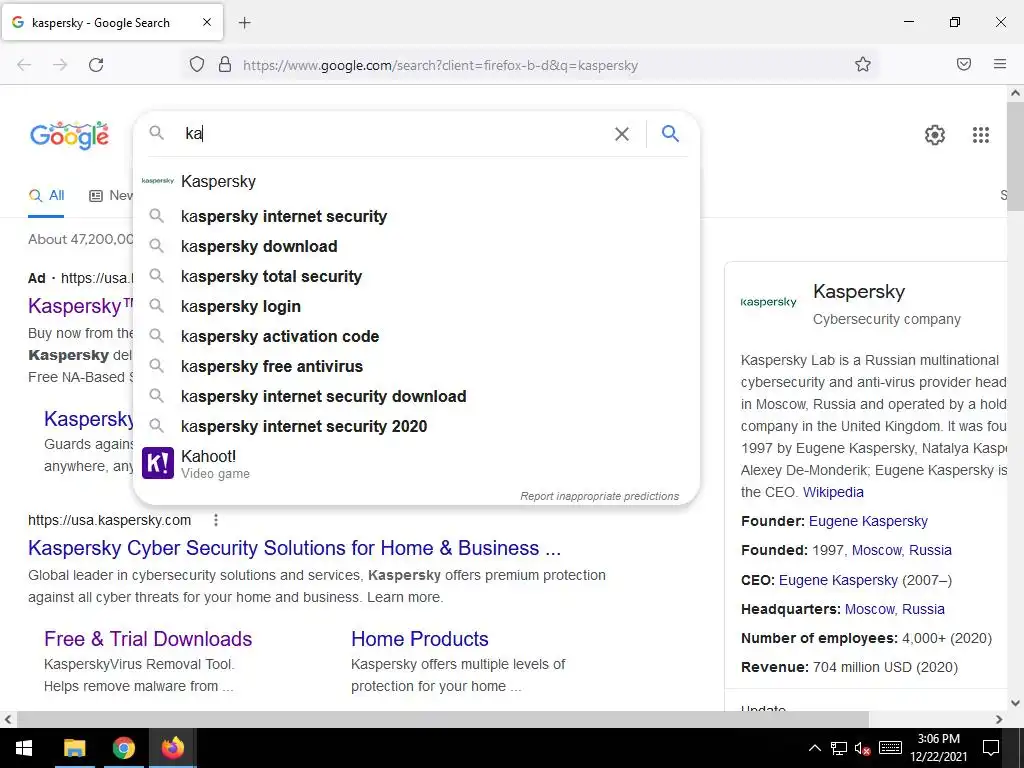Open the touch keyboard tray icon

[x=890, y=748]
